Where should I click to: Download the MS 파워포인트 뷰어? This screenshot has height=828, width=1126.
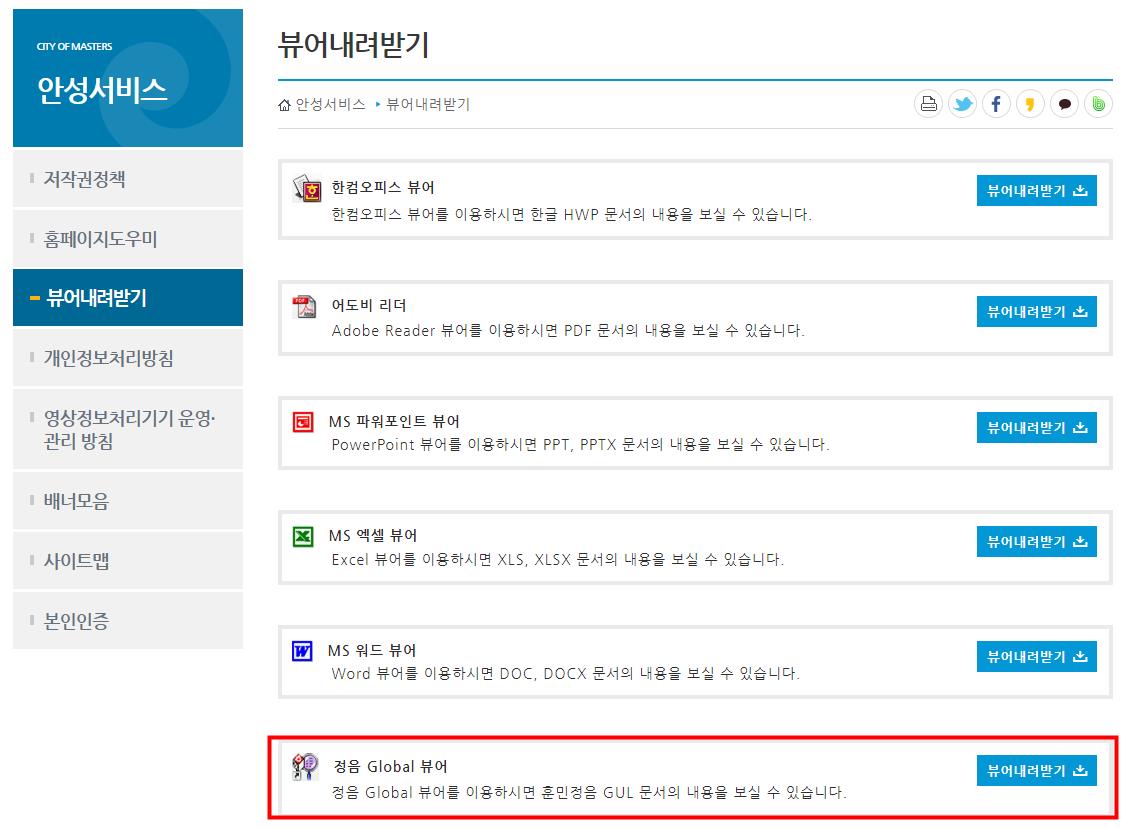coord(1036,427)
